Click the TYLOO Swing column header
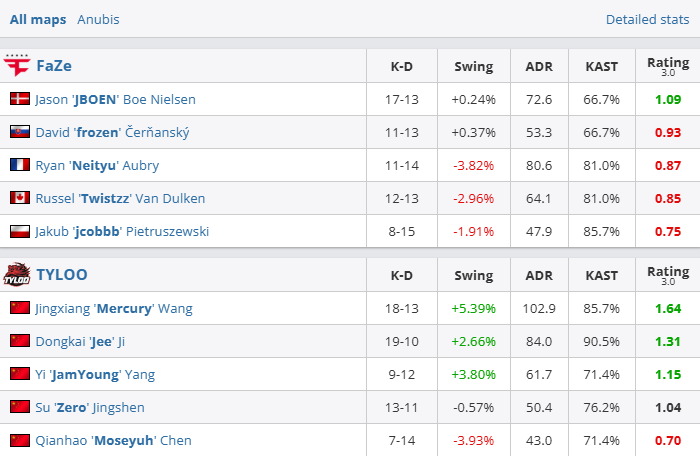This screenshot has width=700, height=456. [474, 275]
